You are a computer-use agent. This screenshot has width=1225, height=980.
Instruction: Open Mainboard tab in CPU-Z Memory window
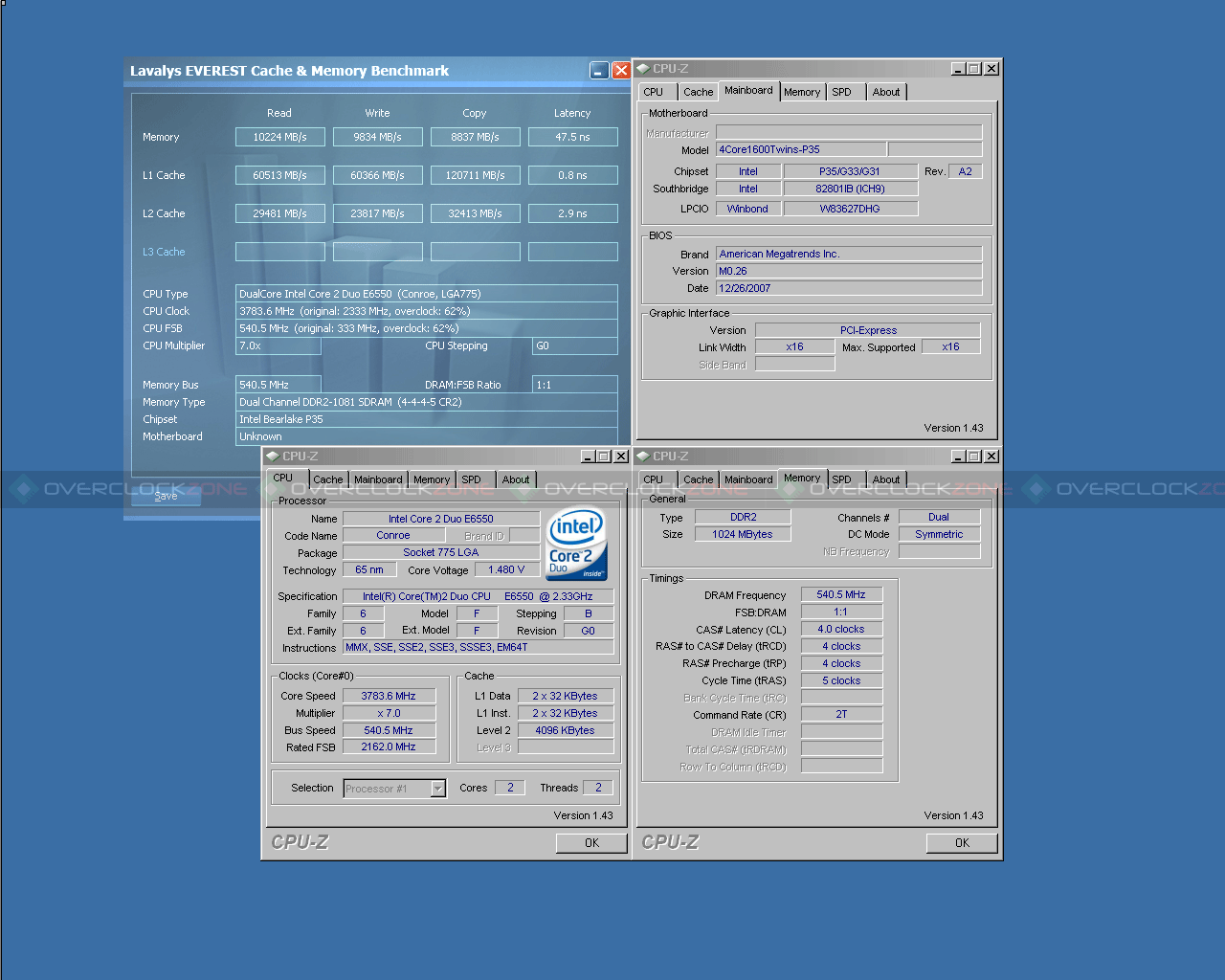click(748, 480)
